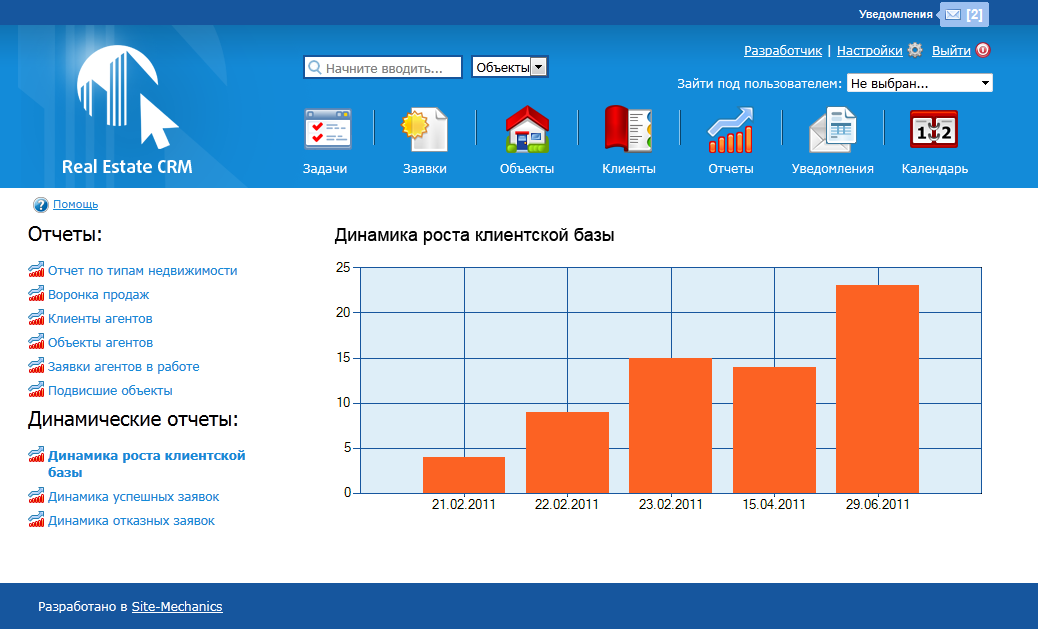
Task: Click the envelope notifications icon at top
Action: [x=953, y=14]
